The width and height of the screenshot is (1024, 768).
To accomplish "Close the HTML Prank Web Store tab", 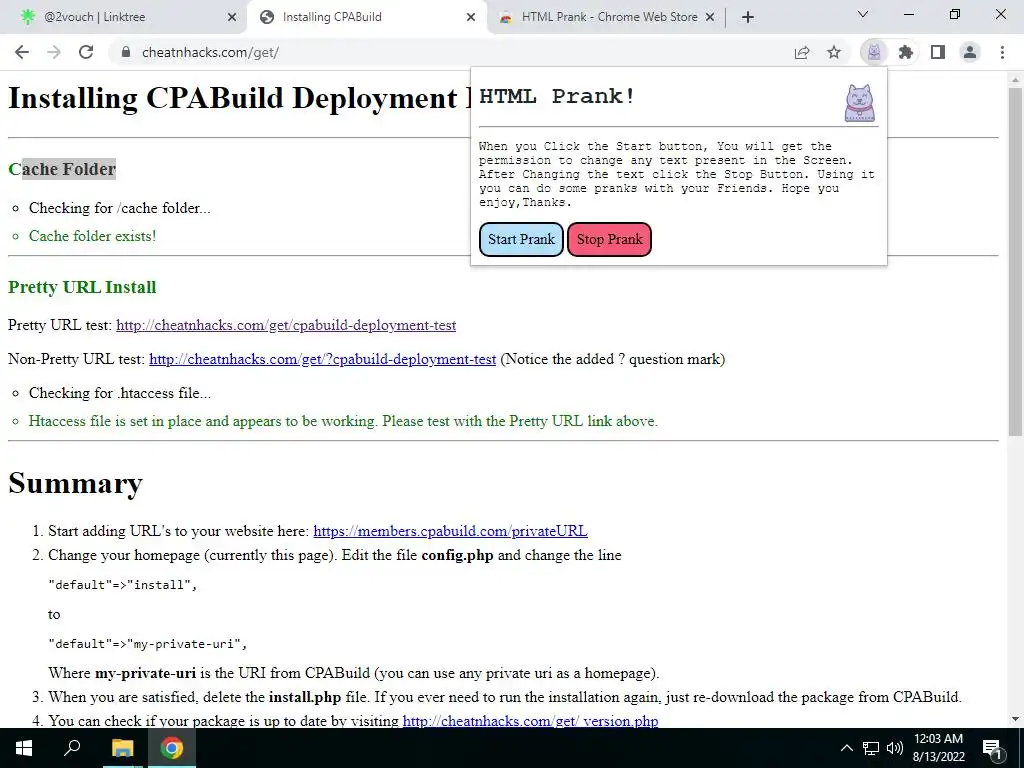I will tap(710, 18).
